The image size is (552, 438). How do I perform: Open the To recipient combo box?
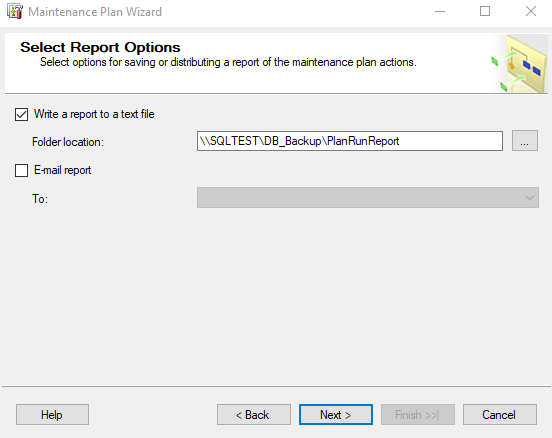368,197
